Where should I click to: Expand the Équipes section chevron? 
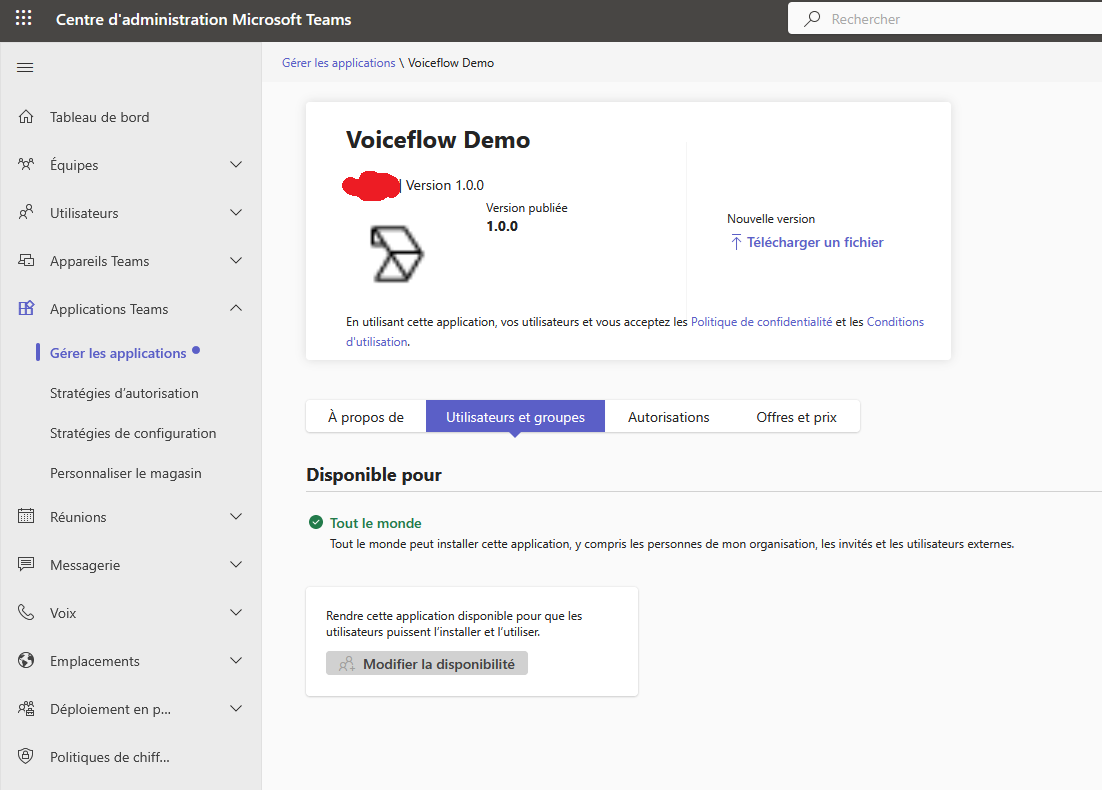point(236,164)
